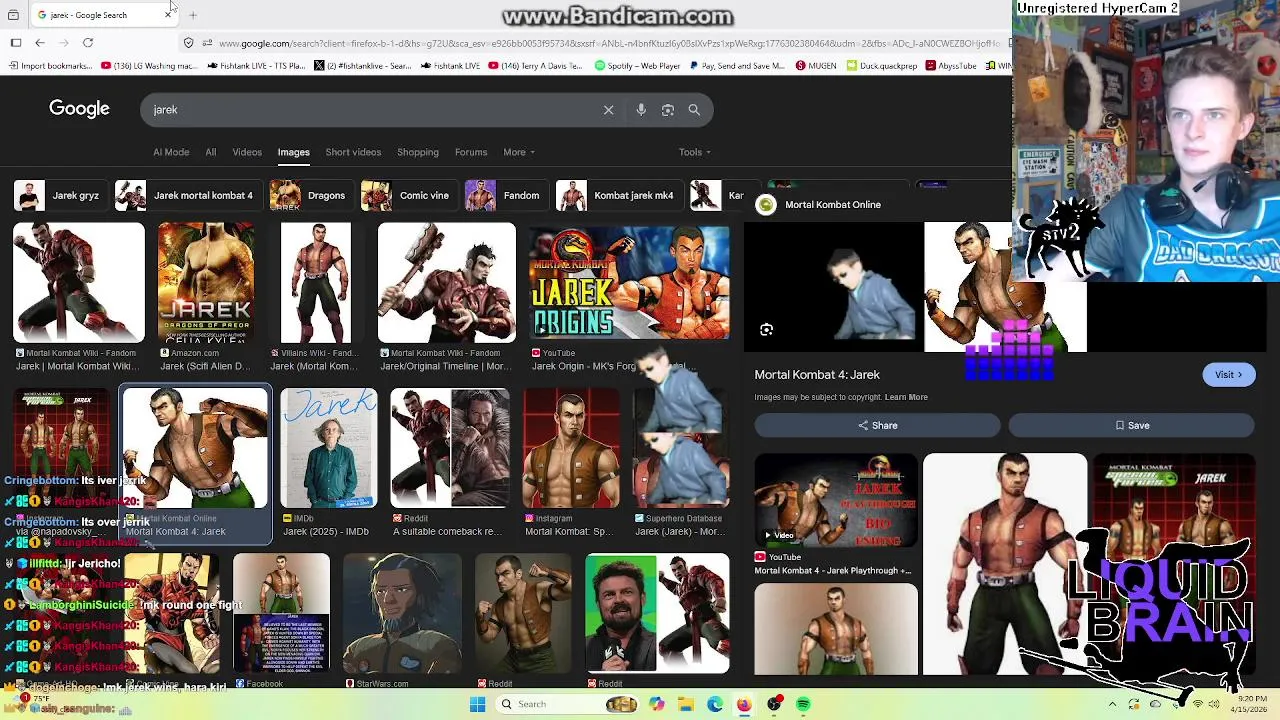Screen dimensions: 1280x720
Task: Open AbyssTube bookmark
Action: click(951, 66)
